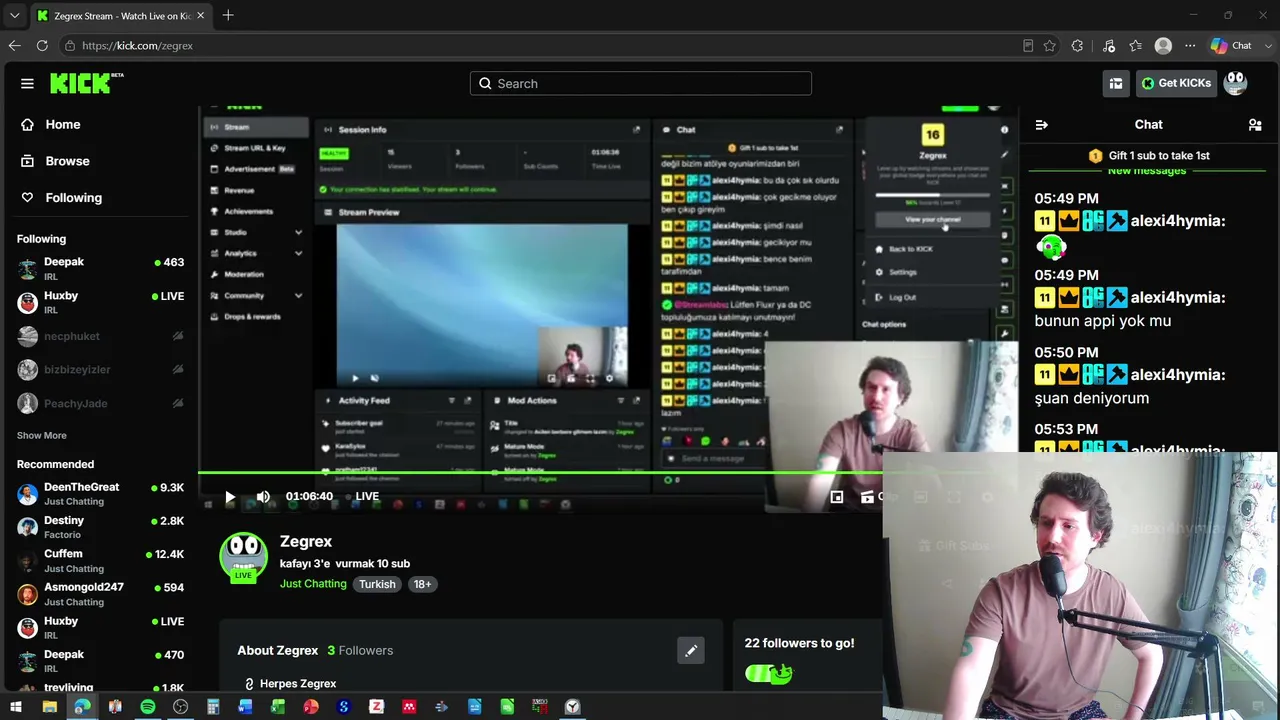Click the followers goal progress bar
Screen dimensions: 1280x720
(768, 674)
